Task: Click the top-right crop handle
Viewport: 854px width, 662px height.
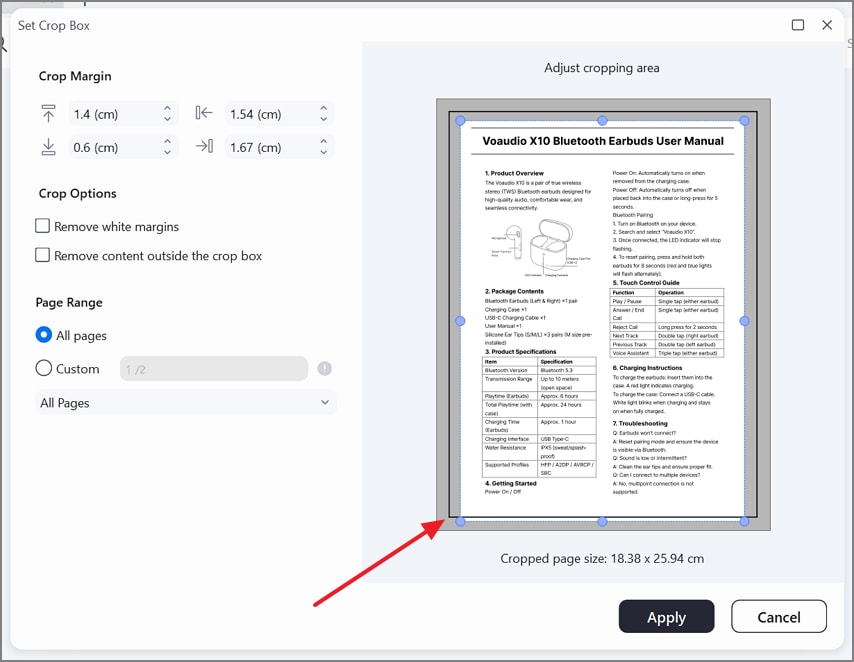Action: pos(745,120)
